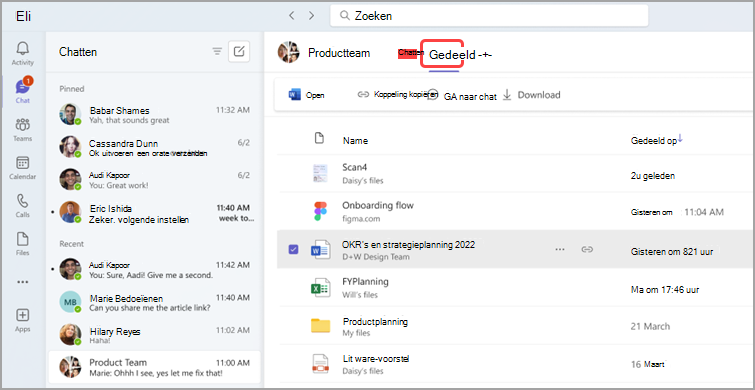Open chat with Cassandra Dunn
The height and width of the screenshot is (390, 755).
pos(155,148)
